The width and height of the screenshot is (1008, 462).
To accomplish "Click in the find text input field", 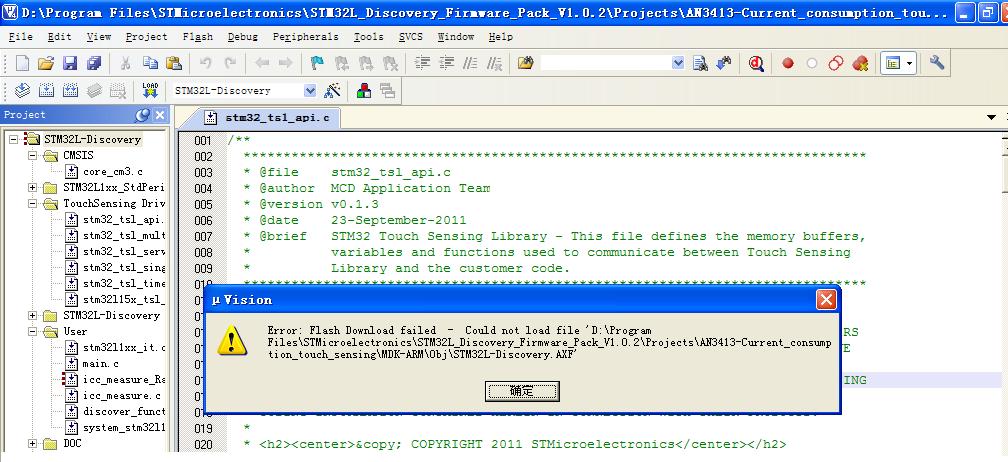I will click(x=606, y=63).
